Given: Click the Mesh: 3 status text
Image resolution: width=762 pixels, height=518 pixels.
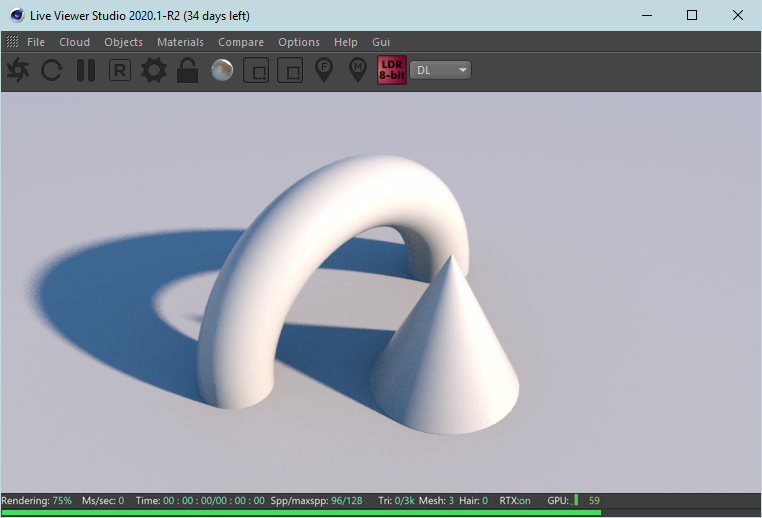Looking at the screenshot, I should pos(436,501).
